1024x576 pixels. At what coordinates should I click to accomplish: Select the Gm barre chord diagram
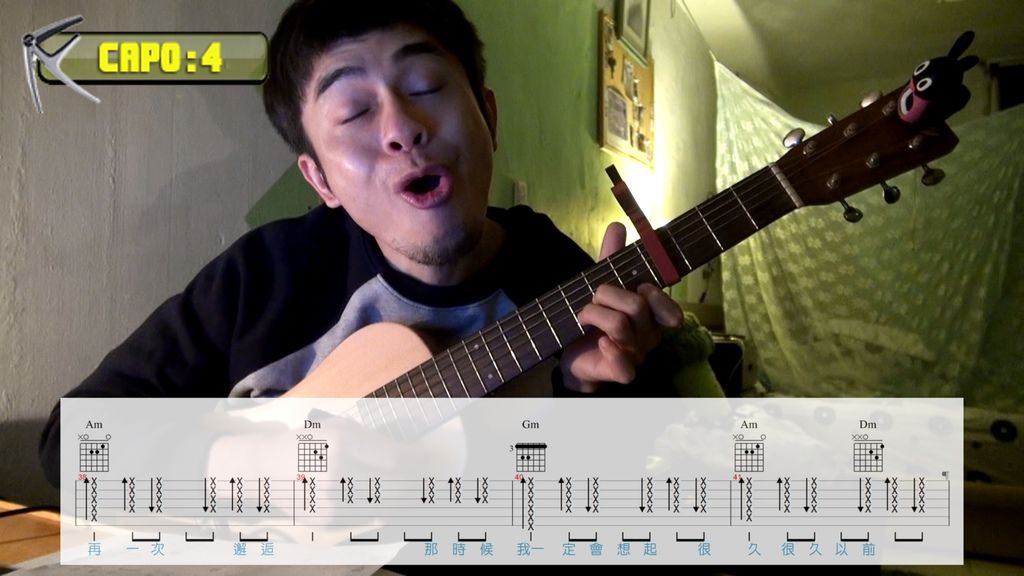click(x=529, y=457)
